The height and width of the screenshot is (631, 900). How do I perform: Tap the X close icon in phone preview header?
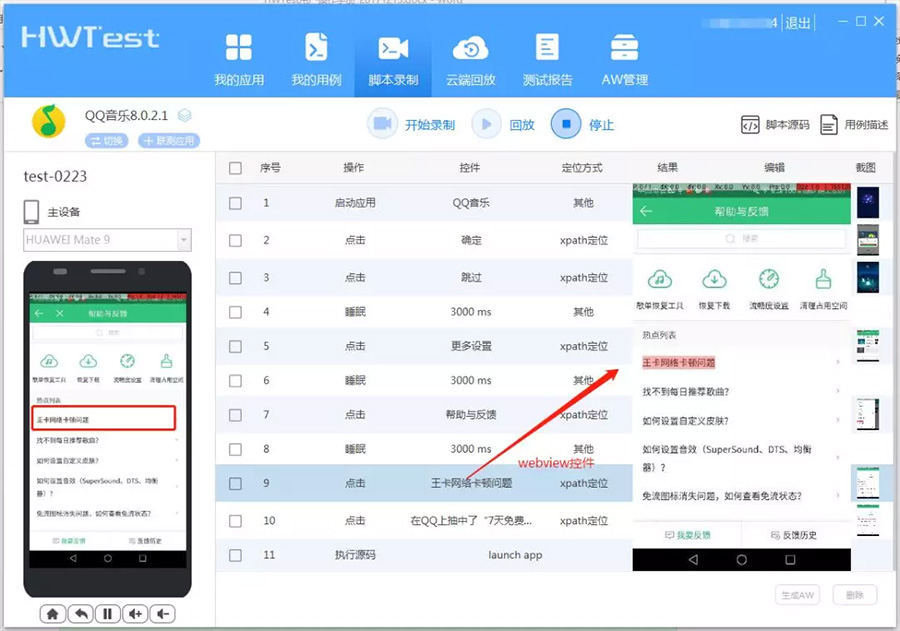pyautogui.click(x=60, y=313)
